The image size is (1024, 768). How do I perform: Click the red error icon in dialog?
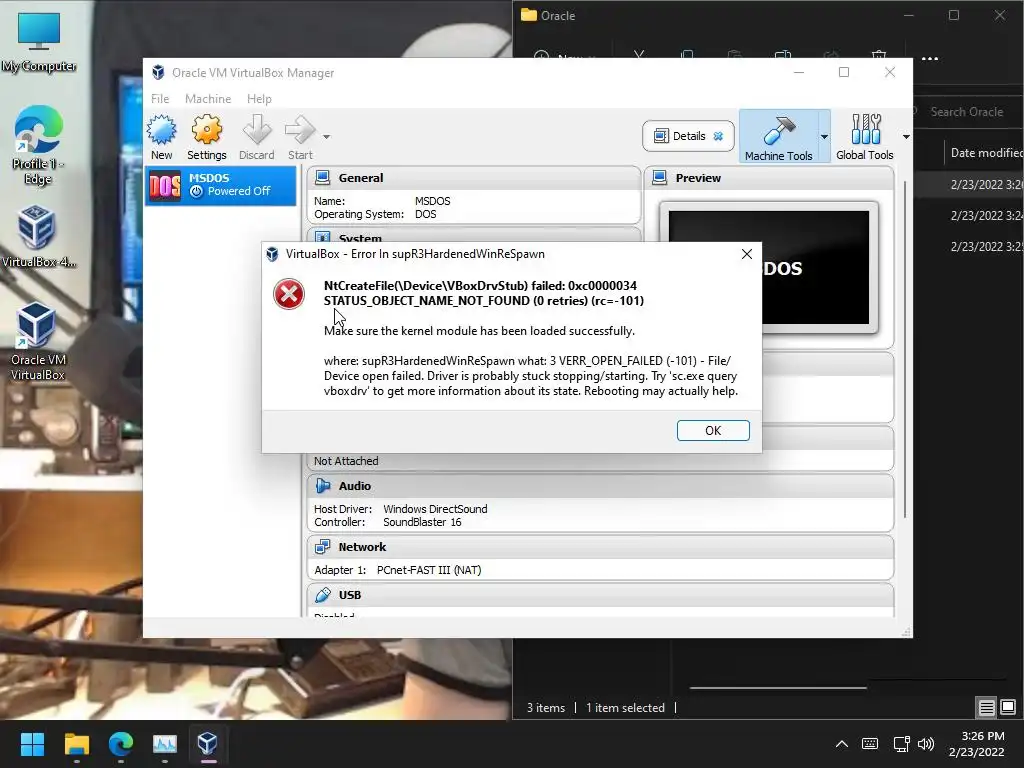tap(289, 294)
